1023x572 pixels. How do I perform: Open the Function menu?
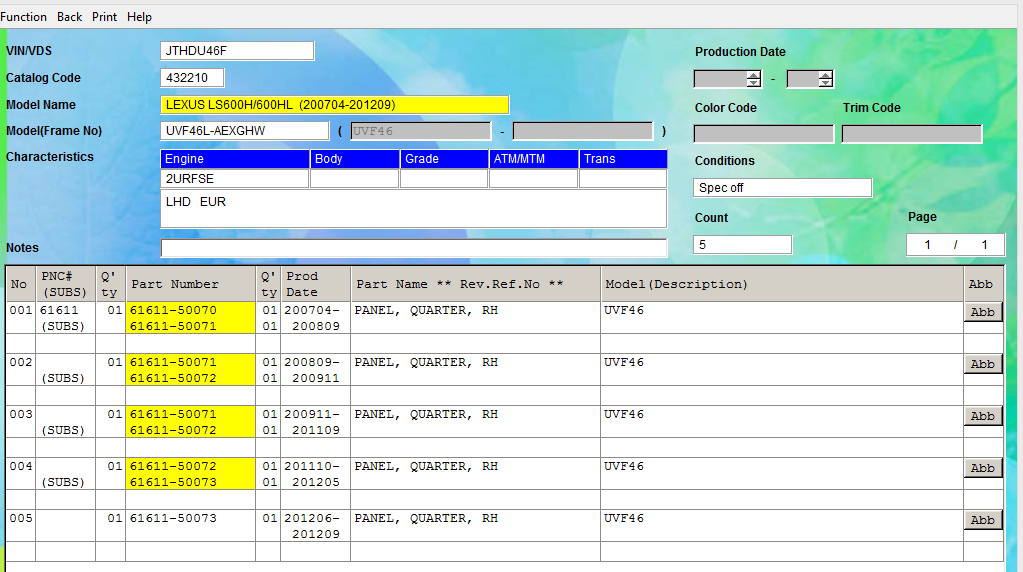[x=23, y=17]
